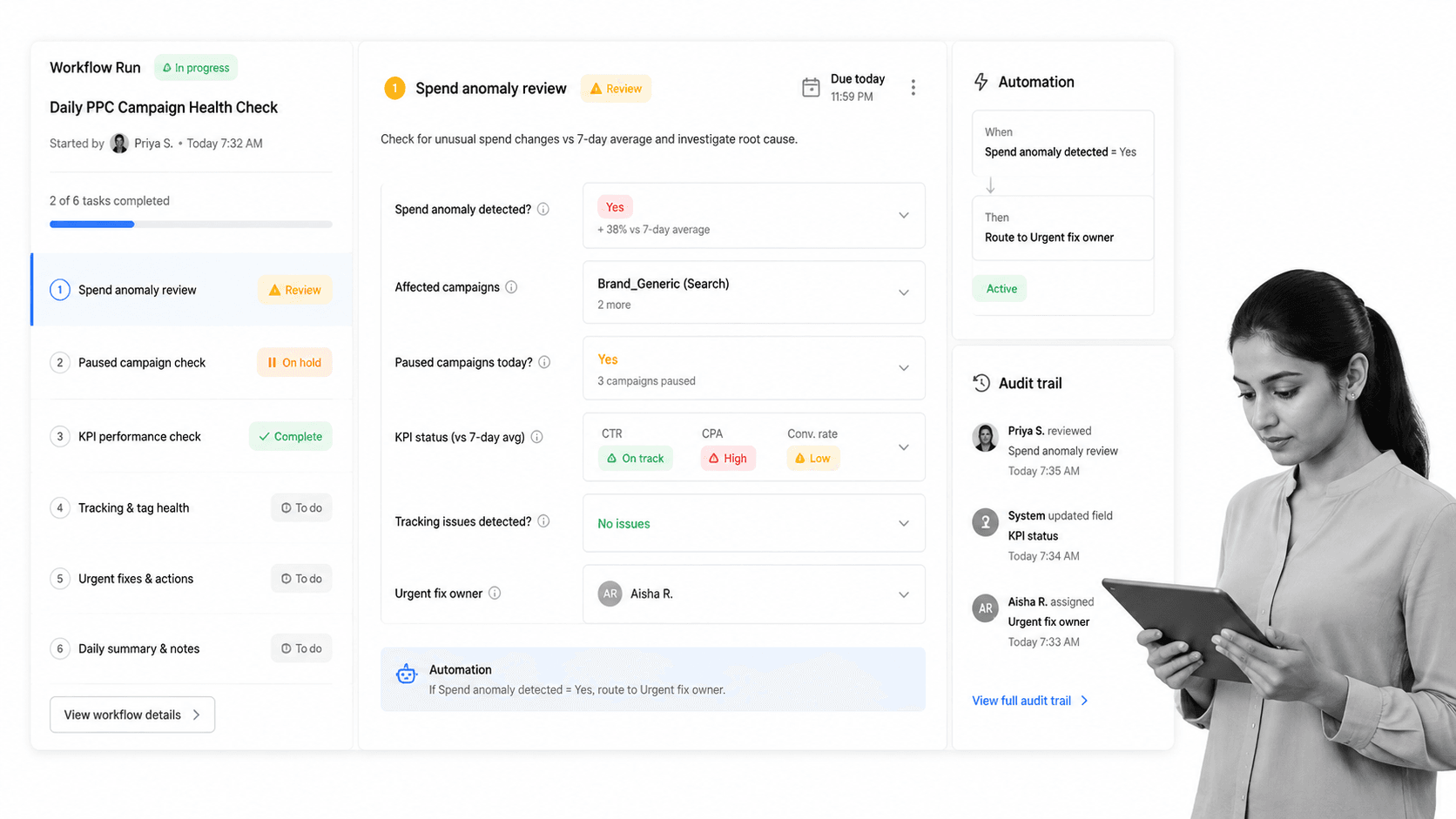Viewport: 1456px width, 819px height.
Task: Expand the Affected campaigns dropdown
Action: (903, 293)
